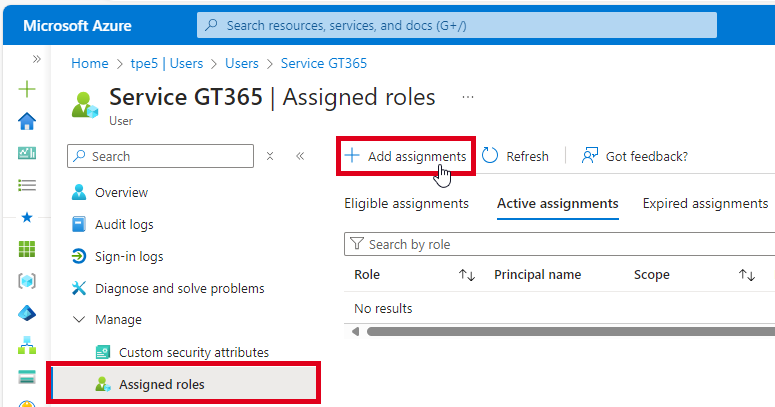Click the Got feedback icon

point(590,156)
